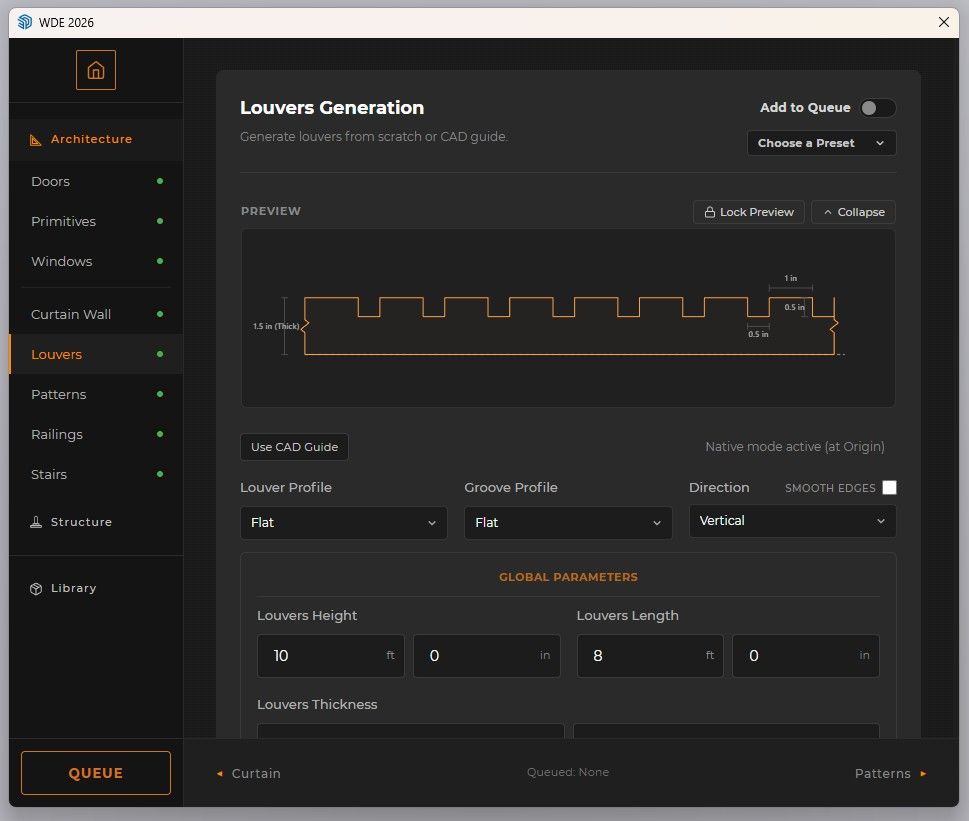Open the Groove Profile dropdown
Screen dimensions: 969x821
(568, 523)
